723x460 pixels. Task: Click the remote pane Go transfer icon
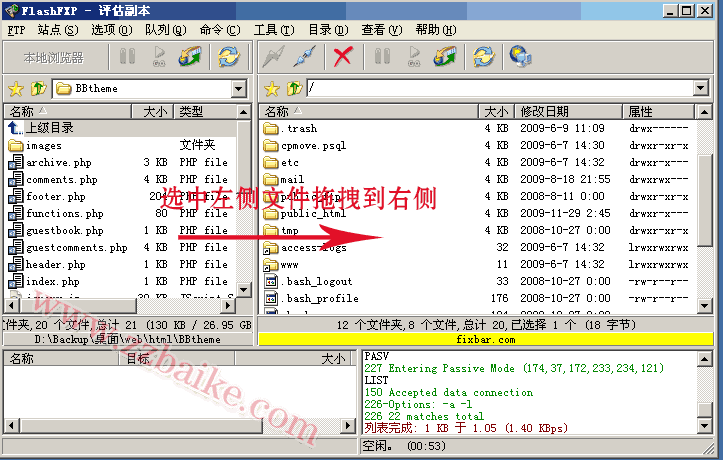(x=414, y=57)
